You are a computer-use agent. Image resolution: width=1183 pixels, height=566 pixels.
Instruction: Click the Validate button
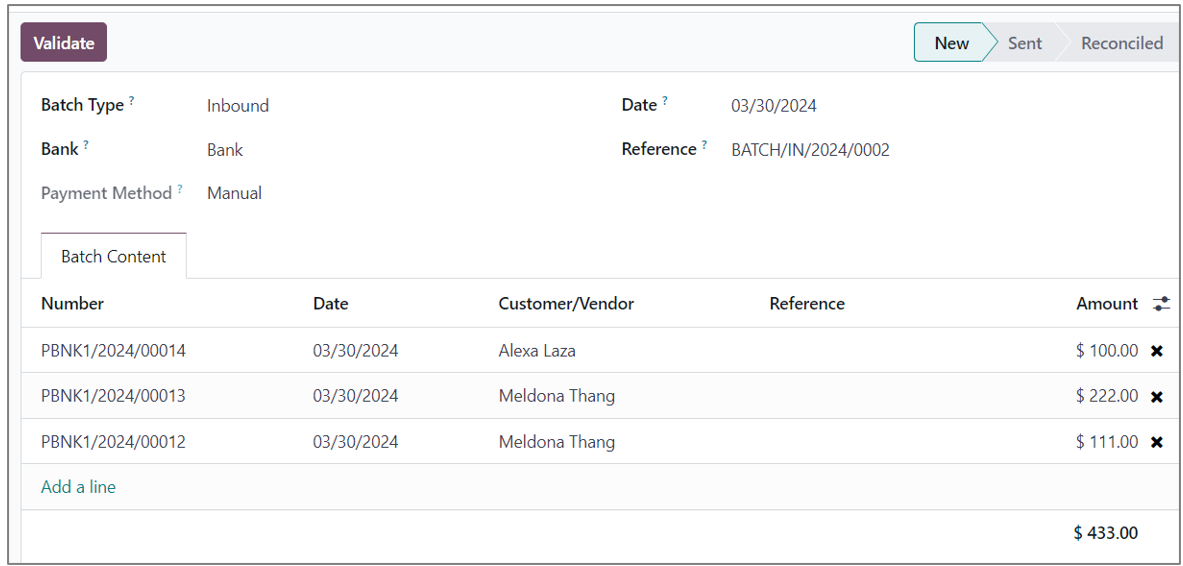tap(64, 43)
